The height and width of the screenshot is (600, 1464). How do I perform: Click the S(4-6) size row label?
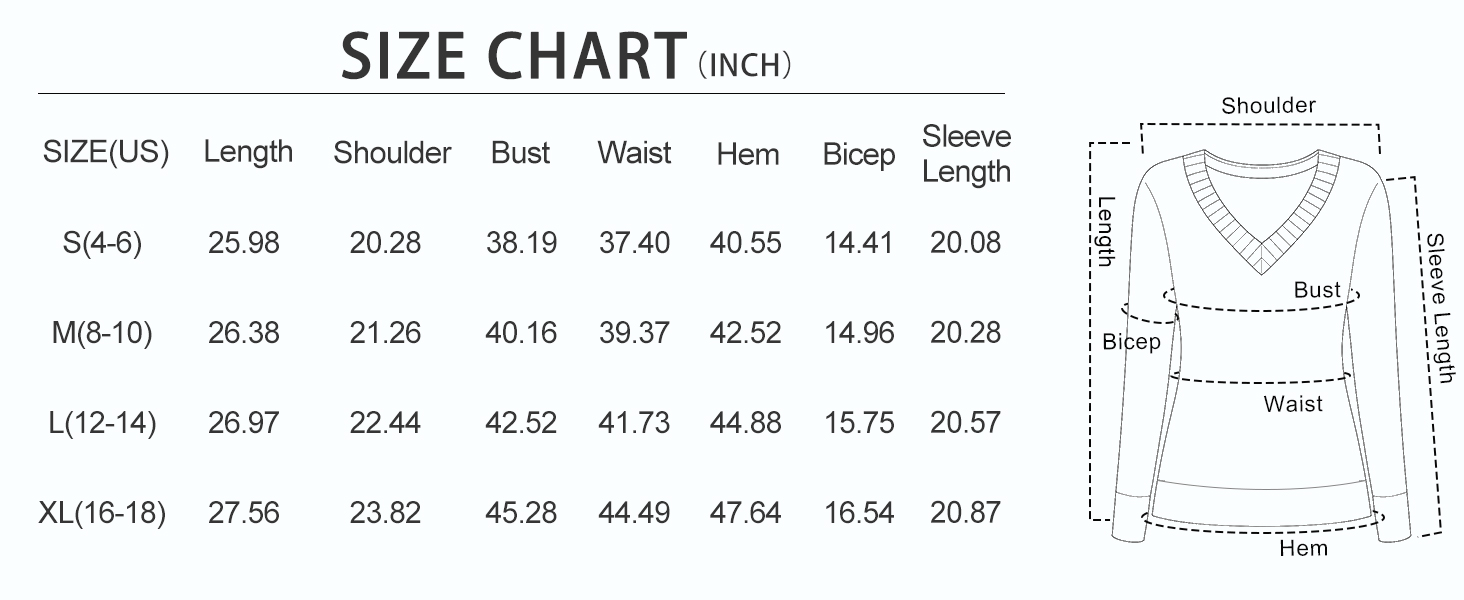click(x=102, y=243)
